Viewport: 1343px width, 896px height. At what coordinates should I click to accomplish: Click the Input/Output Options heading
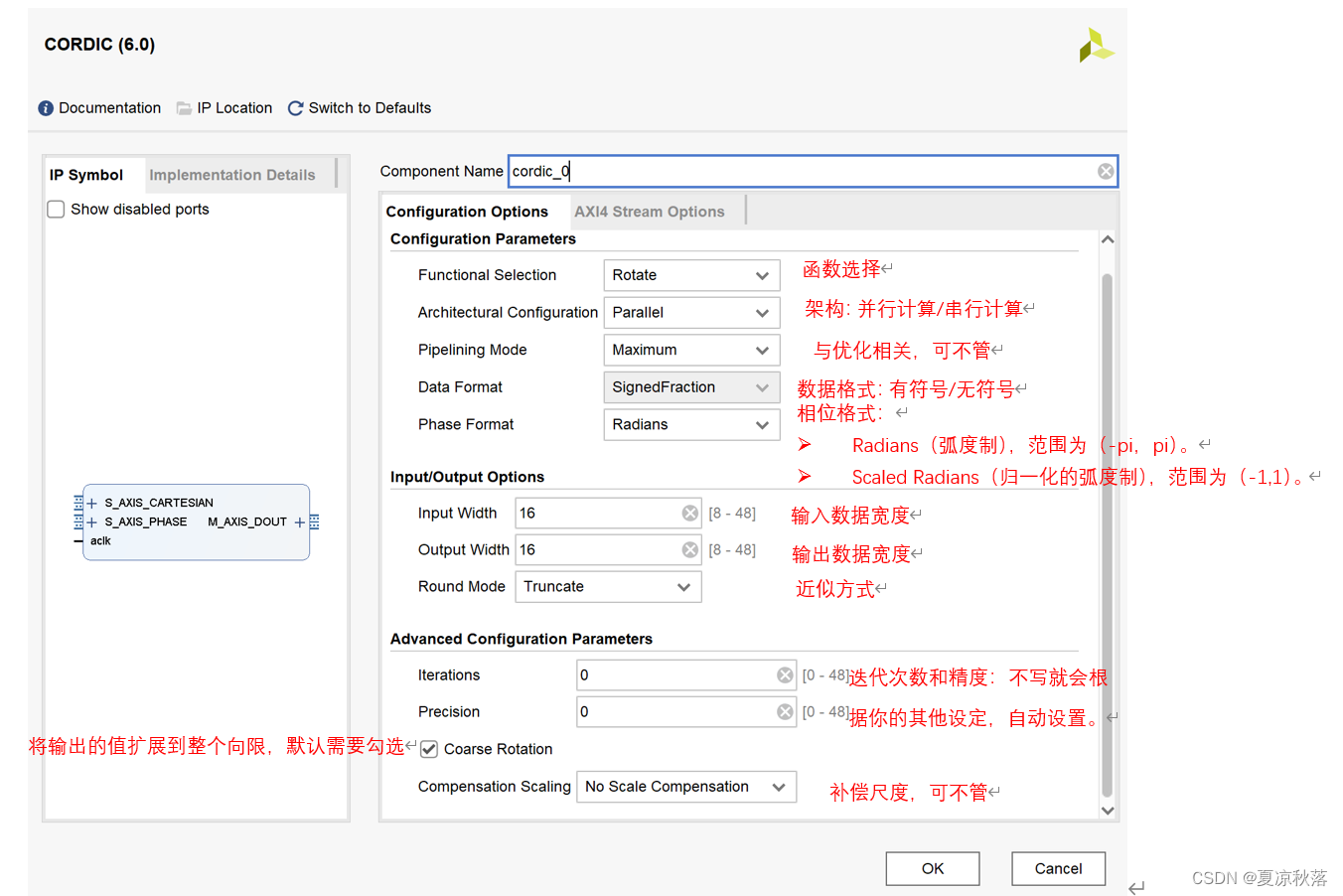tap(467, 478)
